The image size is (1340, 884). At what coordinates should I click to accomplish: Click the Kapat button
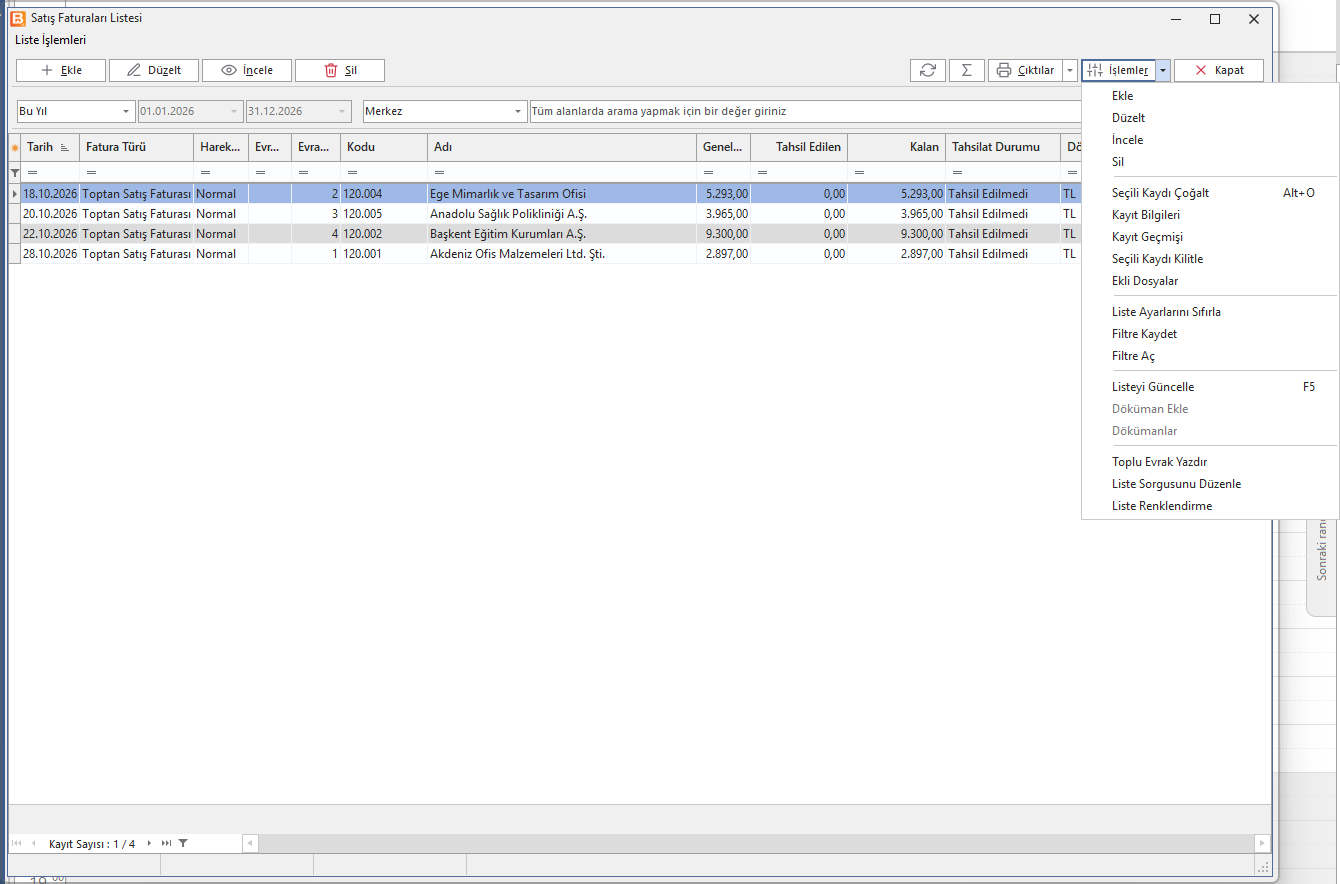[1219, 70]
